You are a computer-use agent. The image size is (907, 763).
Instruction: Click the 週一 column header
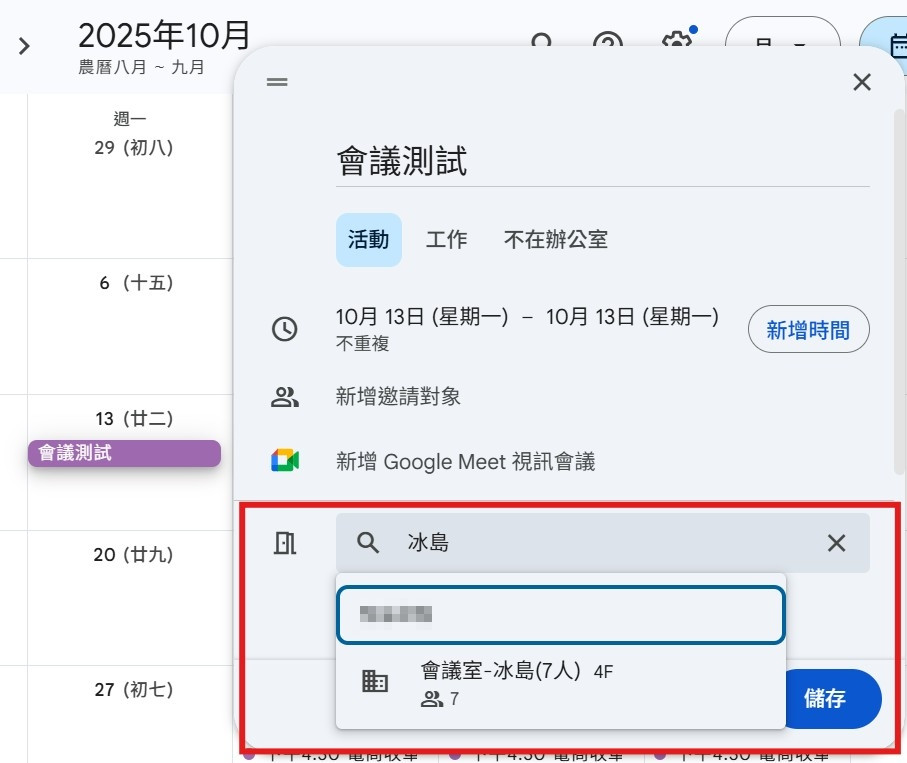click(130, 119)
